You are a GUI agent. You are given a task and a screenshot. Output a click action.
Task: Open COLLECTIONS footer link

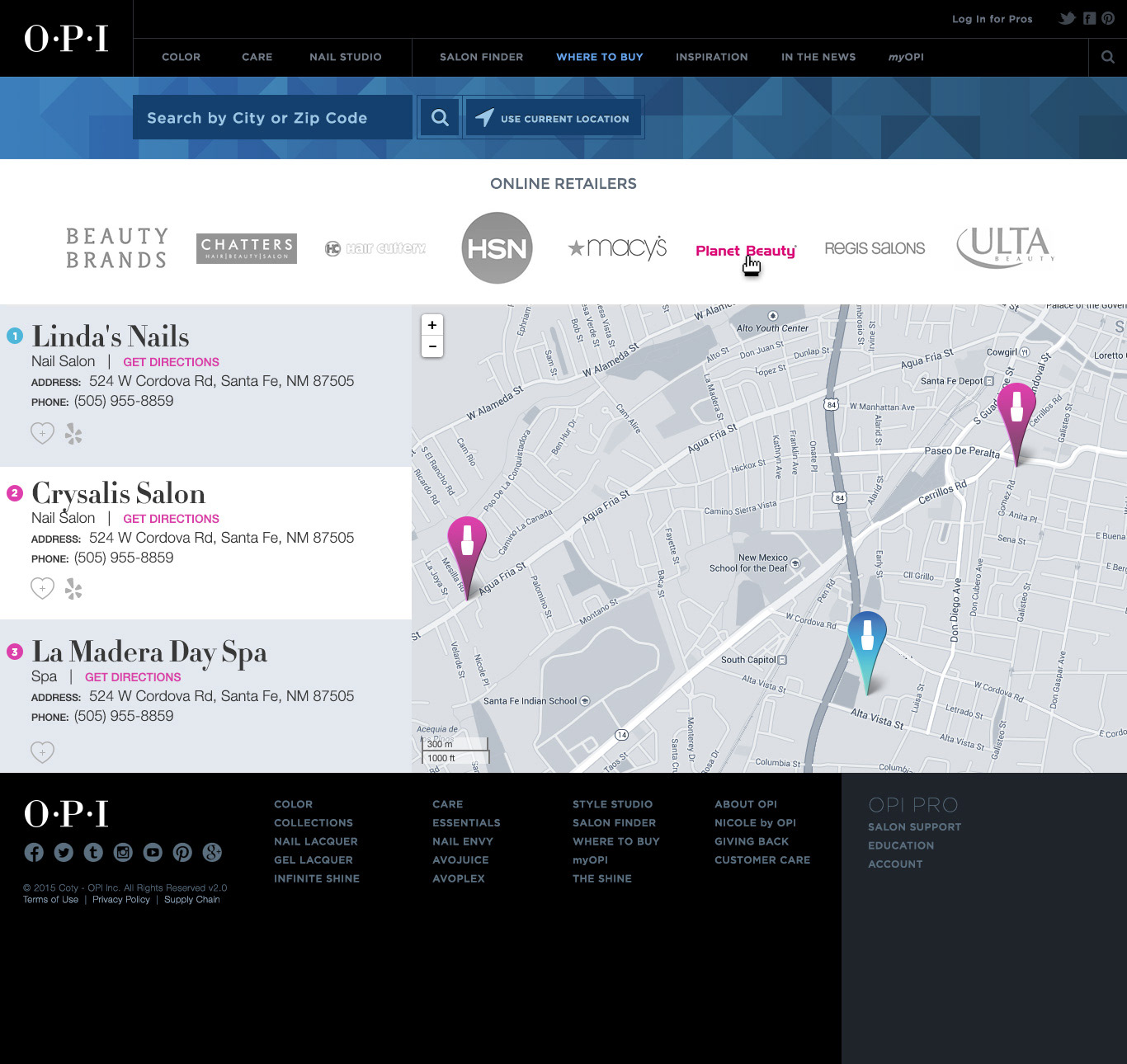pos(314,823)
